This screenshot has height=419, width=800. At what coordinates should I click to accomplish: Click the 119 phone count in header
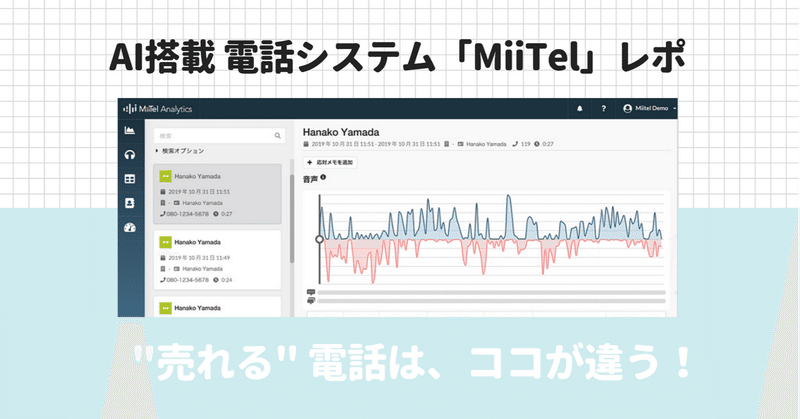click(526, 144)
